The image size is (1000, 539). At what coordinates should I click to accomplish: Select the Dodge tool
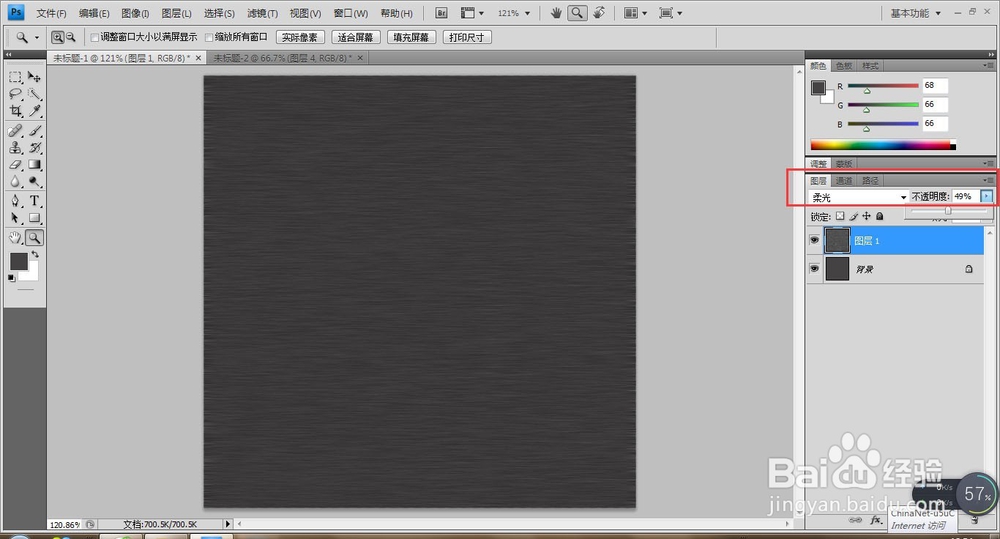[x=34, y=182]
